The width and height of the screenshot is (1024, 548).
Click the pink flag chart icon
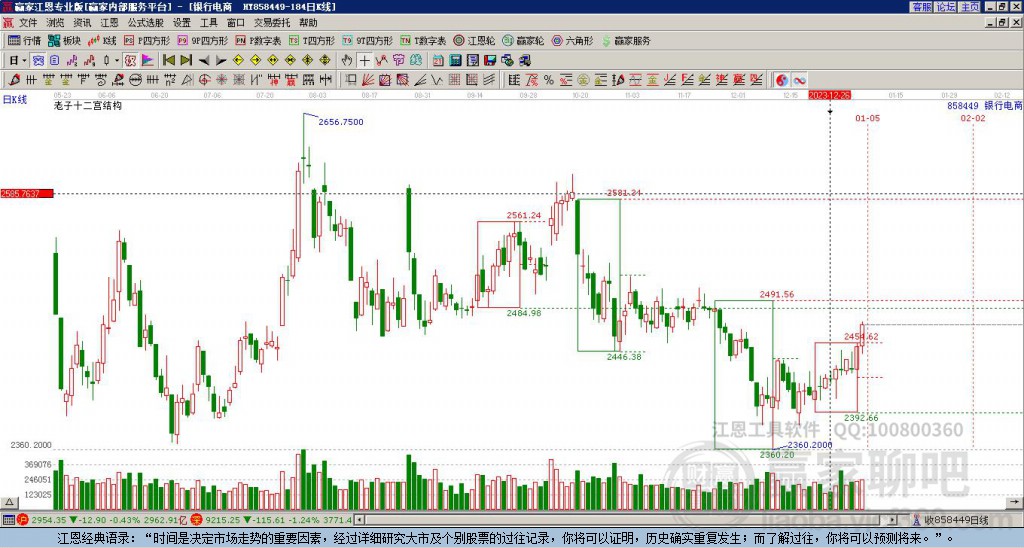[x=148, y=61]
